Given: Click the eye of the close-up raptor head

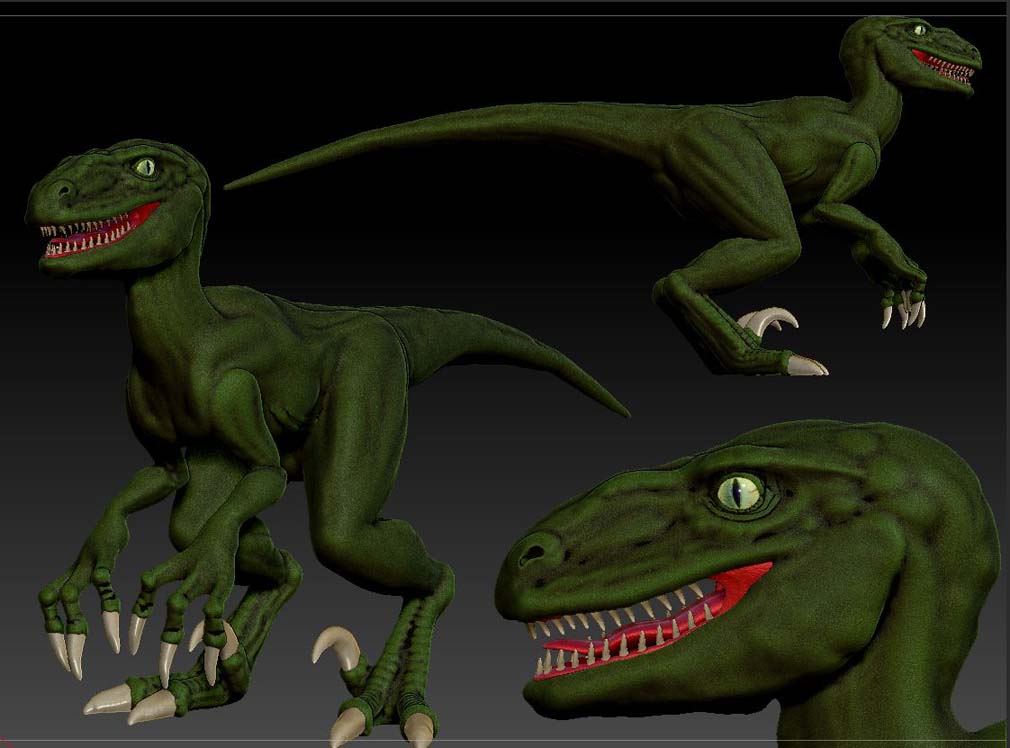Looking at the screenshot, I should [x=741, y=492].
